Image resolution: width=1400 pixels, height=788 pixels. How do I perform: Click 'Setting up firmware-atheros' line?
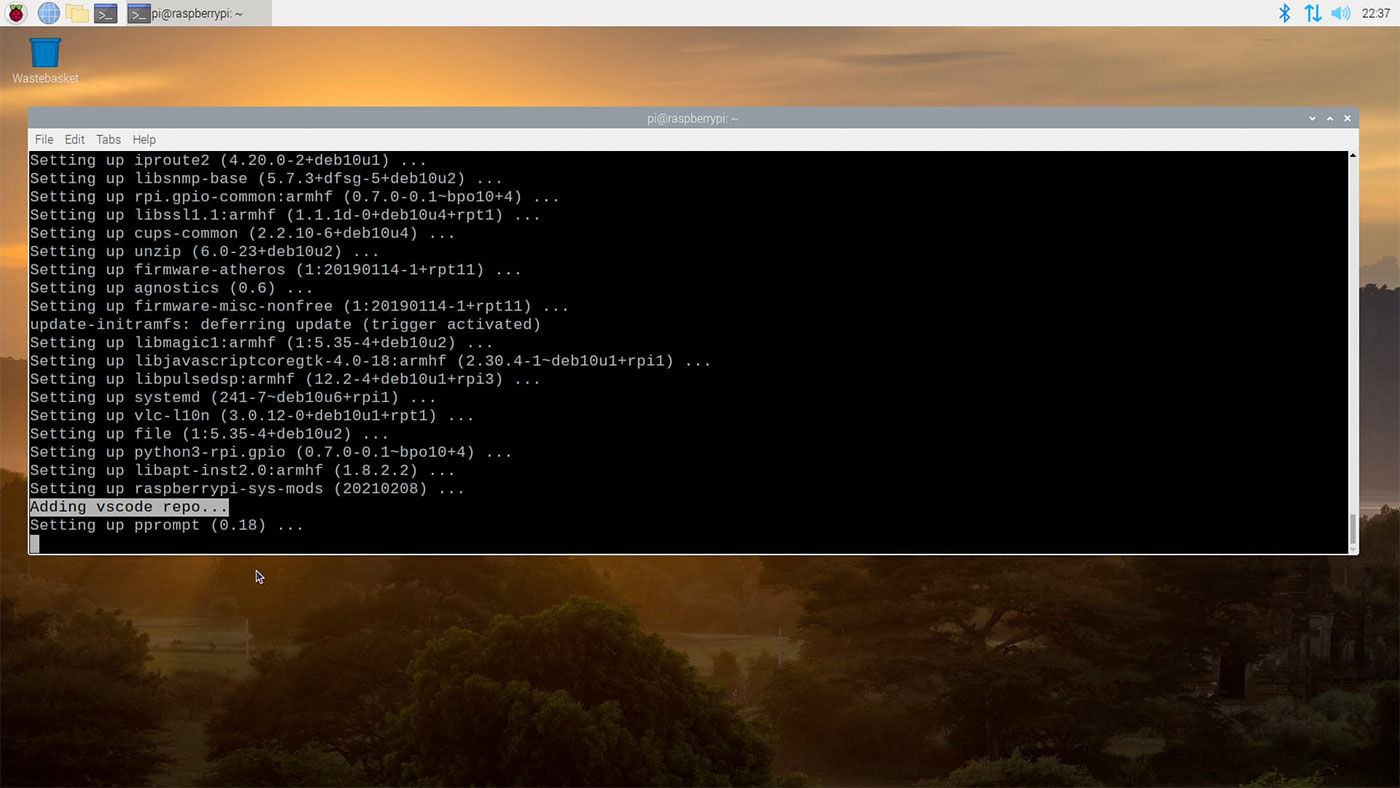pos(275,269)
